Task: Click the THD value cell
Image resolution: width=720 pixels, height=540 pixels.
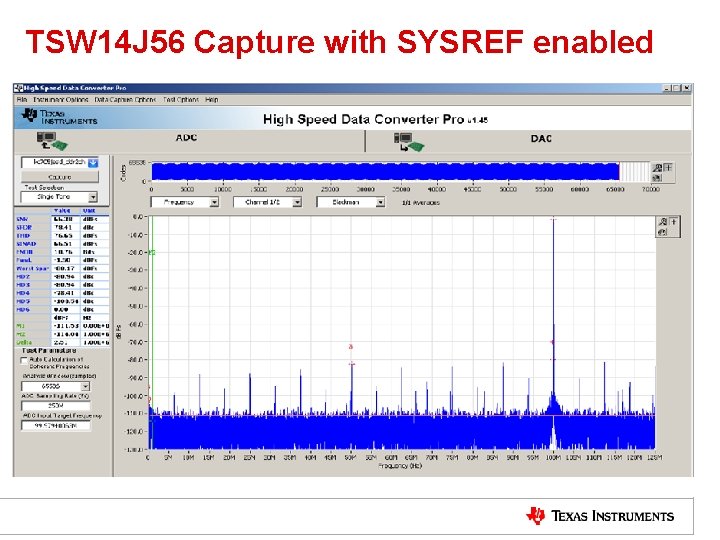Action: tap(65, 236)
